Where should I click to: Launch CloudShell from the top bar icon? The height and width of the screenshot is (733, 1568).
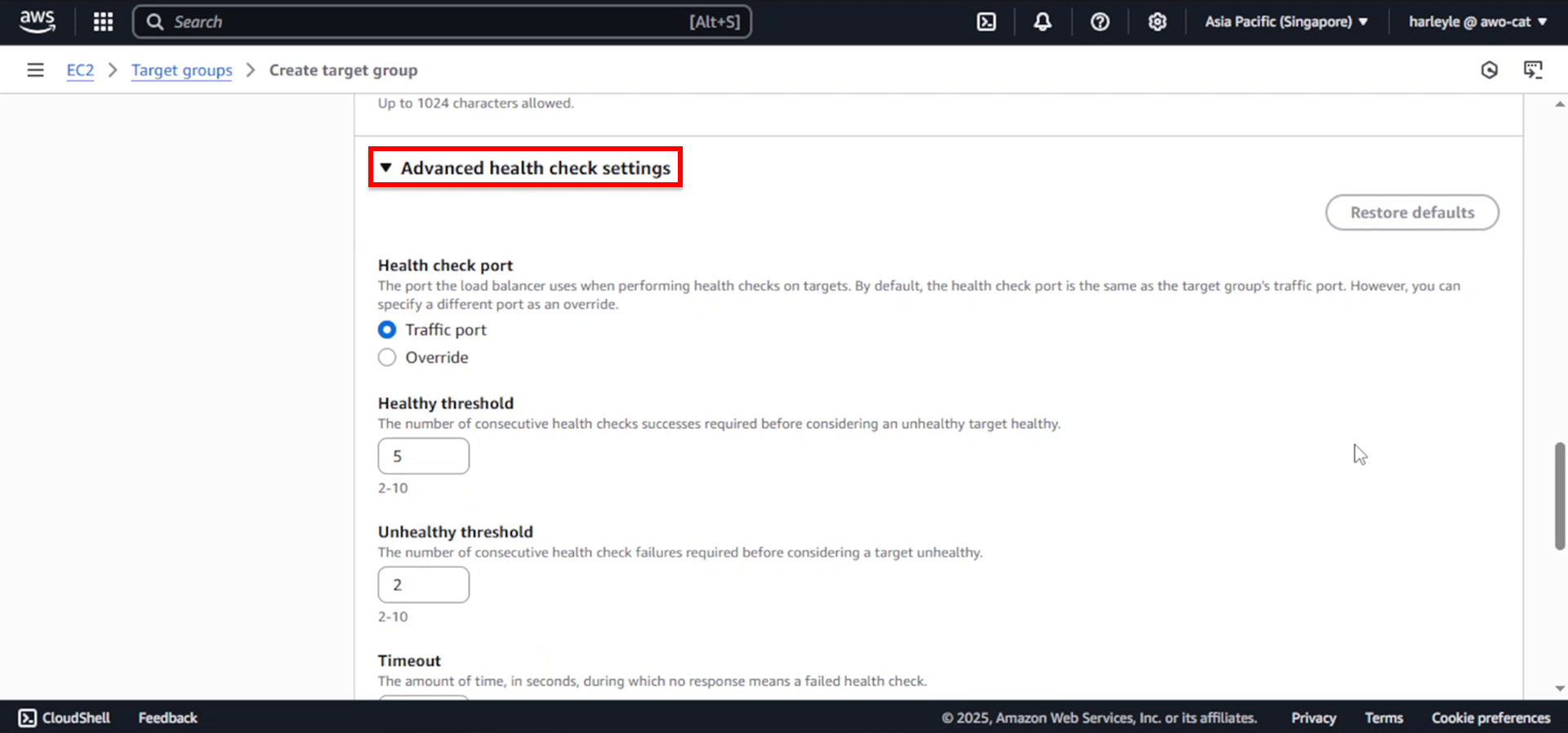pyautogui.click(x=987, y=22)
